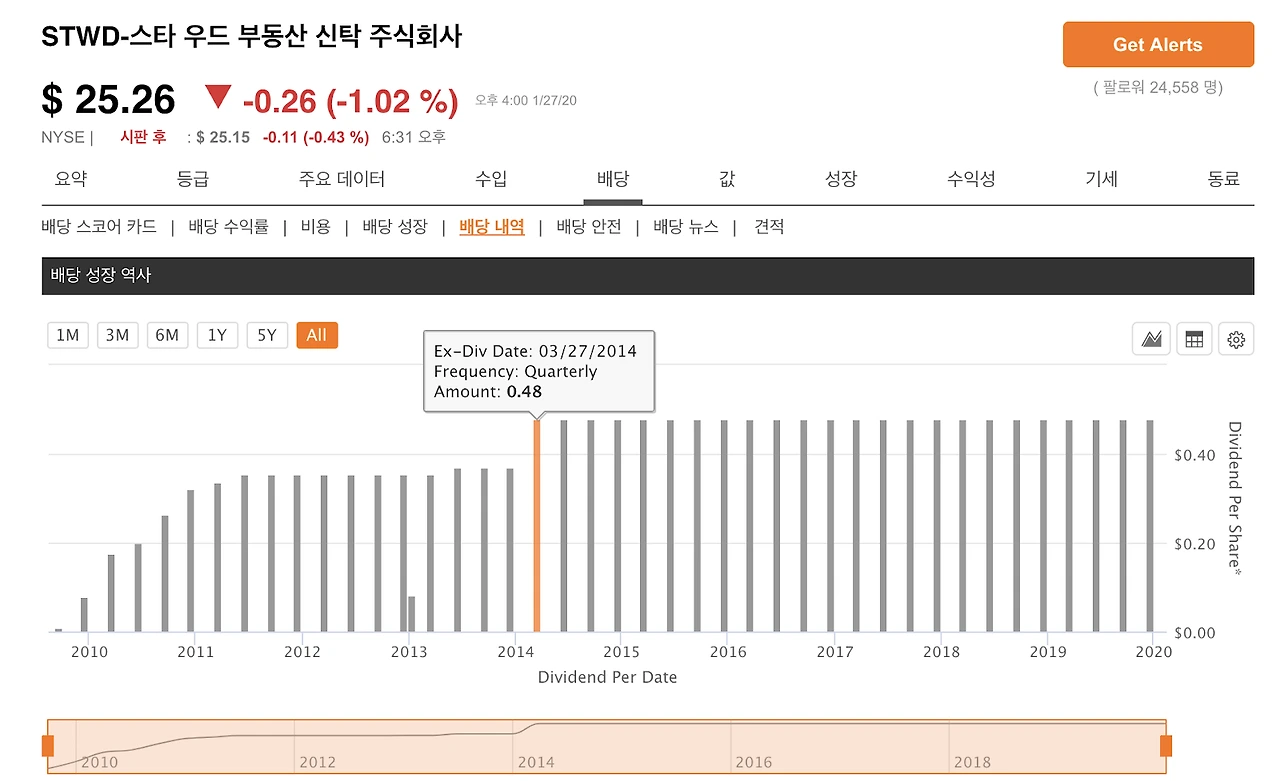The height and width of the screenshot is (781, 1280).
Task: Click the Get Alerts button
Action: [1158, 45]
